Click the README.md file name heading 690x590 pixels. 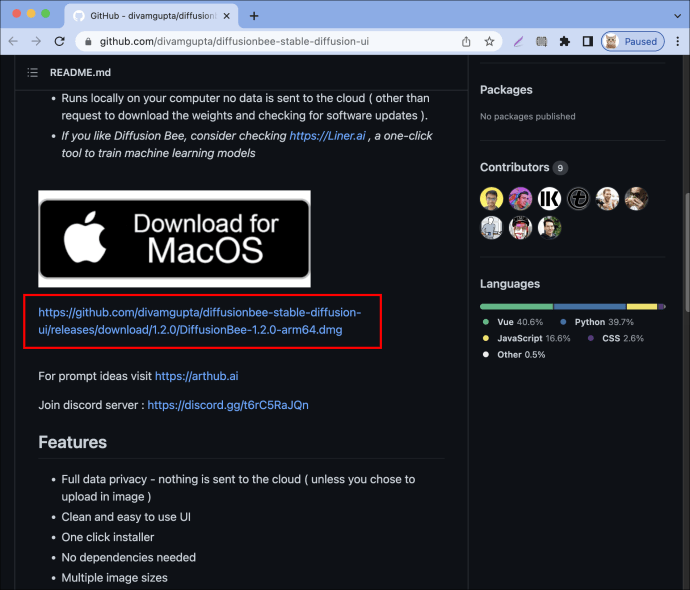pyautogui.click(x=80, y=73)
